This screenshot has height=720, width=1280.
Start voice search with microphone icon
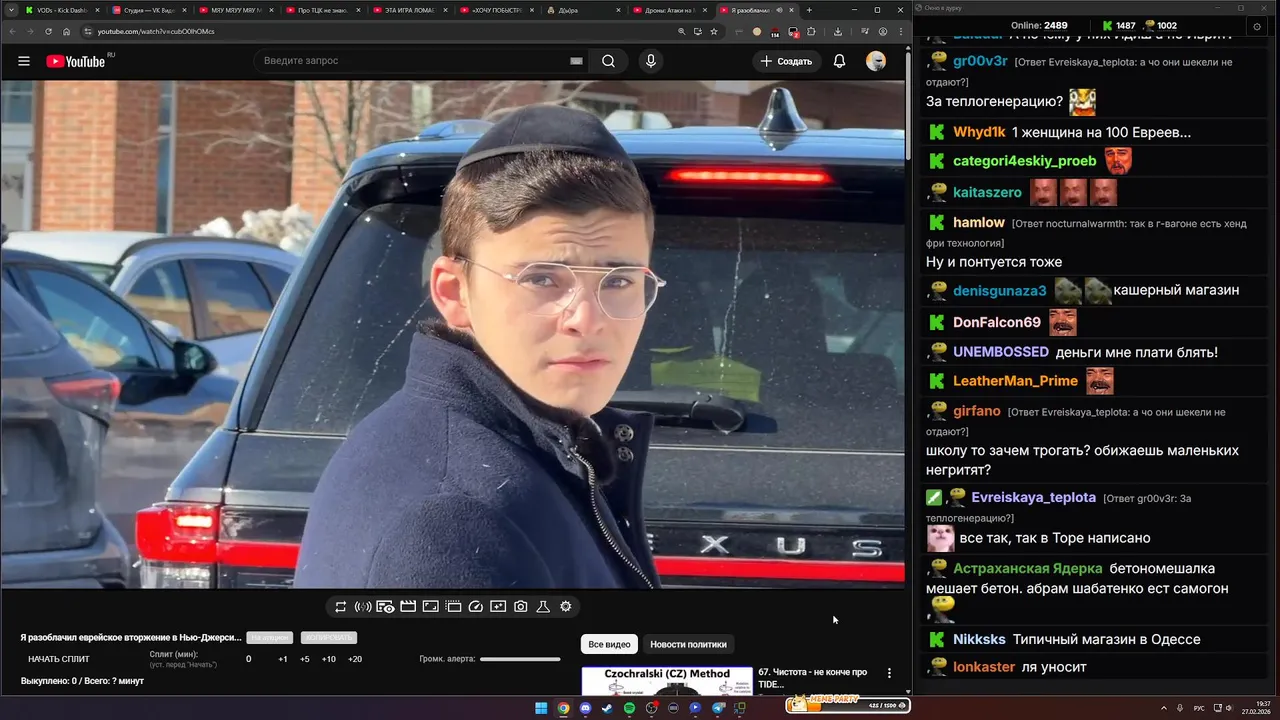coord(651,61)
